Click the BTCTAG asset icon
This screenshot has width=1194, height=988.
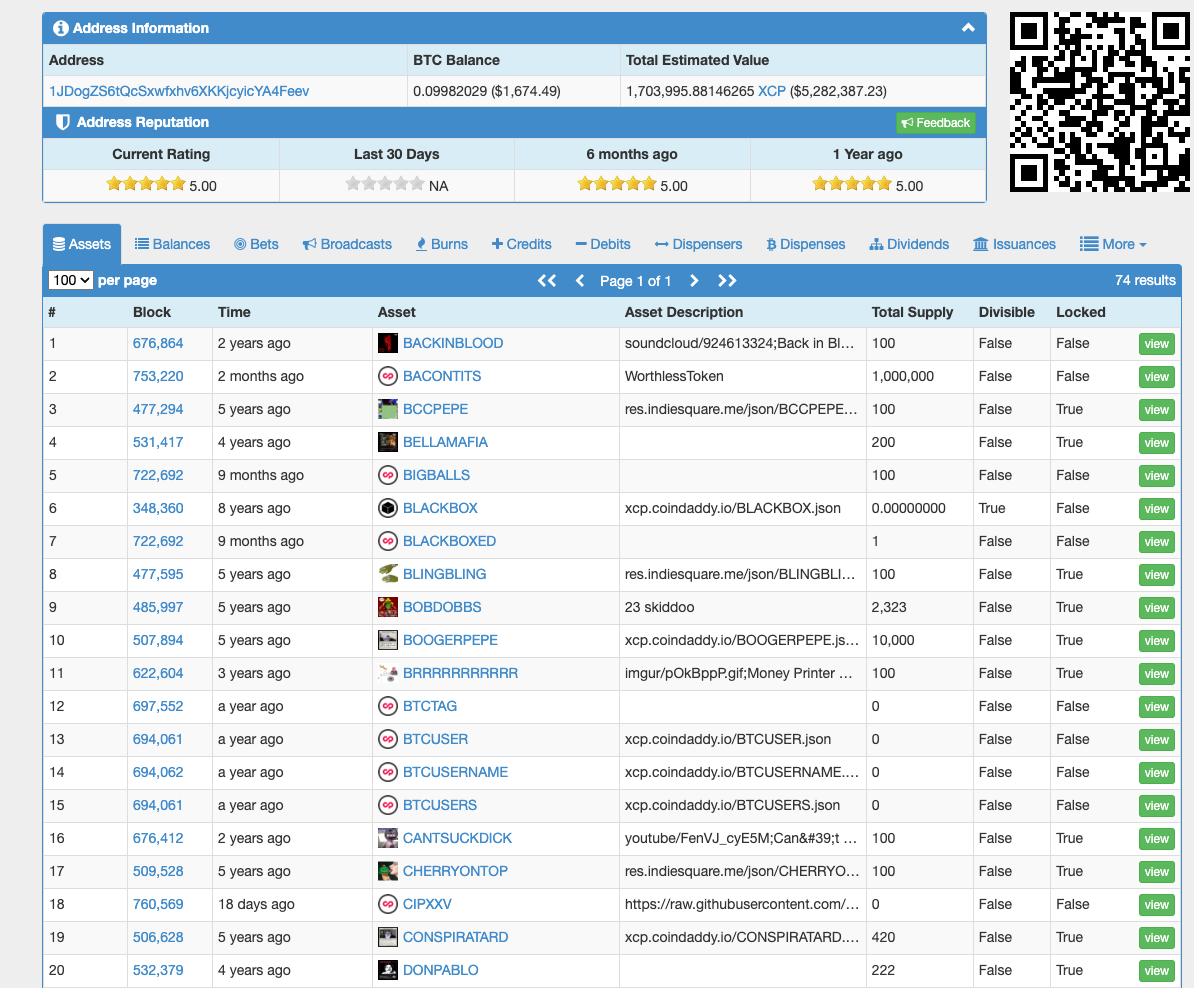(388, 706)
